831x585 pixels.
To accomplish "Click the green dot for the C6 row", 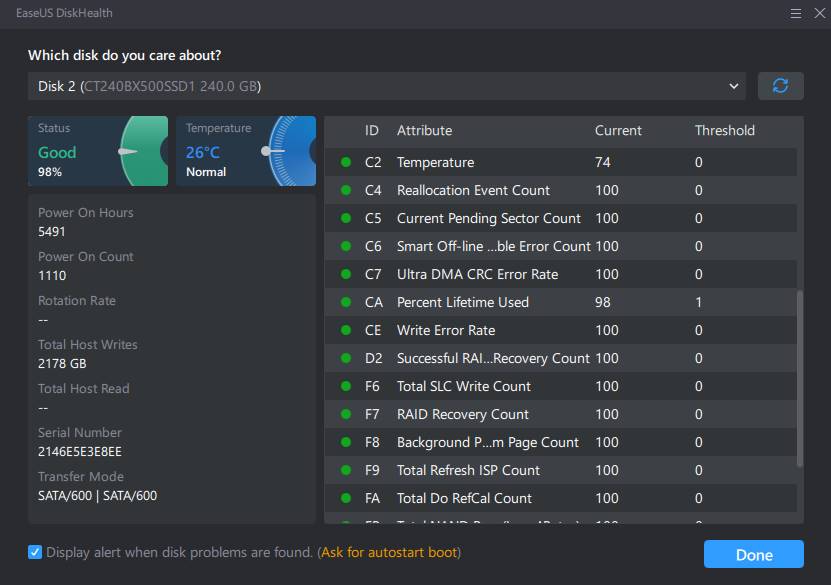I will pos(346,246).
